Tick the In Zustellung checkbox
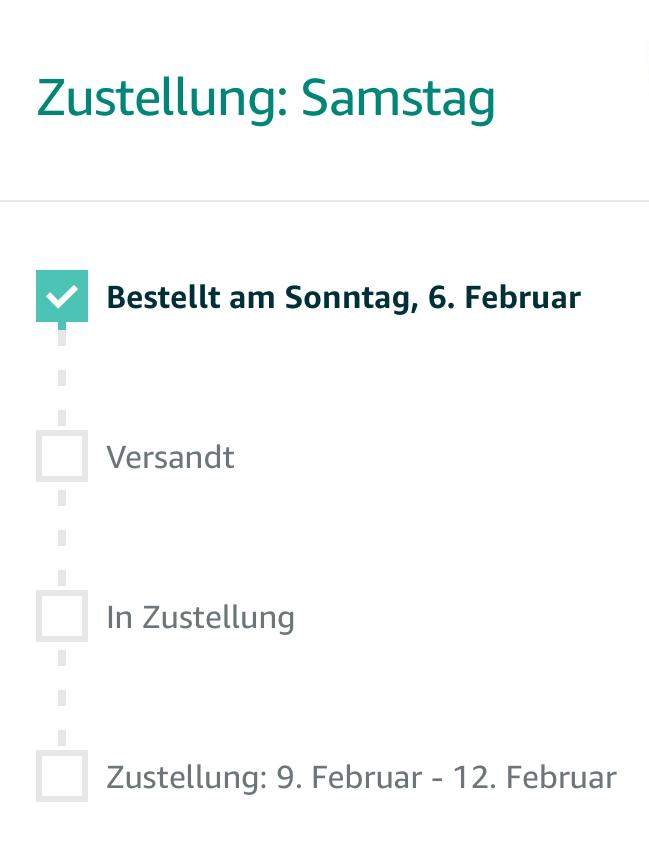This screenshot has width=649, height=848. [62, 616]
